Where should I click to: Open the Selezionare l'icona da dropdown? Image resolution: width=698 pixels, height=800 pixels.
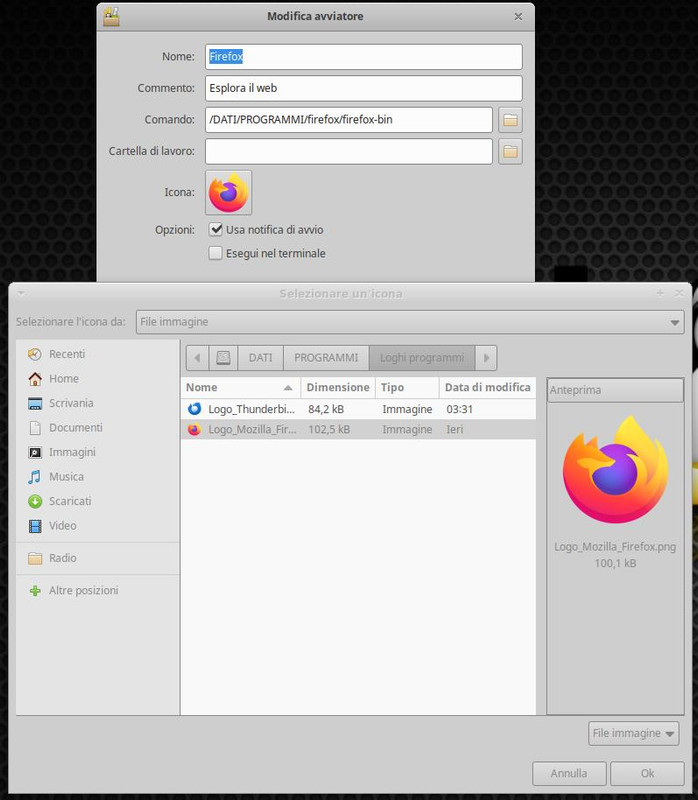[410, 322]
